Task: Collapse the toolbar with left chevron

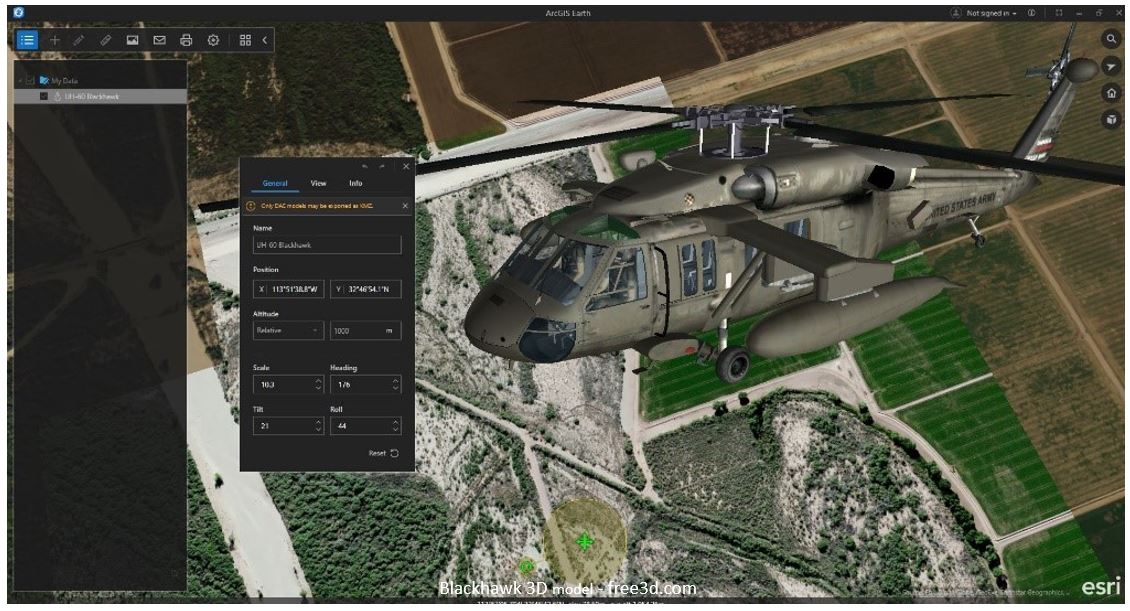Action: click(264, 40)
